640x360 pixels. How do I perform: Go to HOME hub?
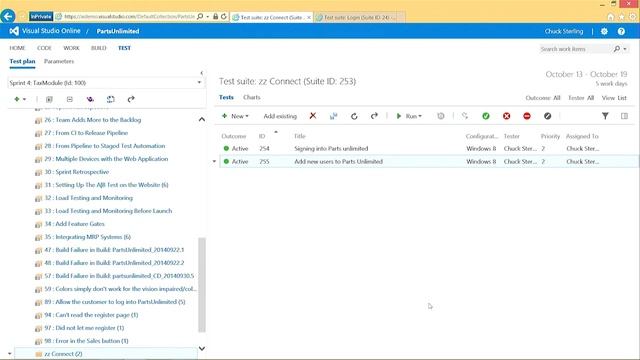point(17,48)
